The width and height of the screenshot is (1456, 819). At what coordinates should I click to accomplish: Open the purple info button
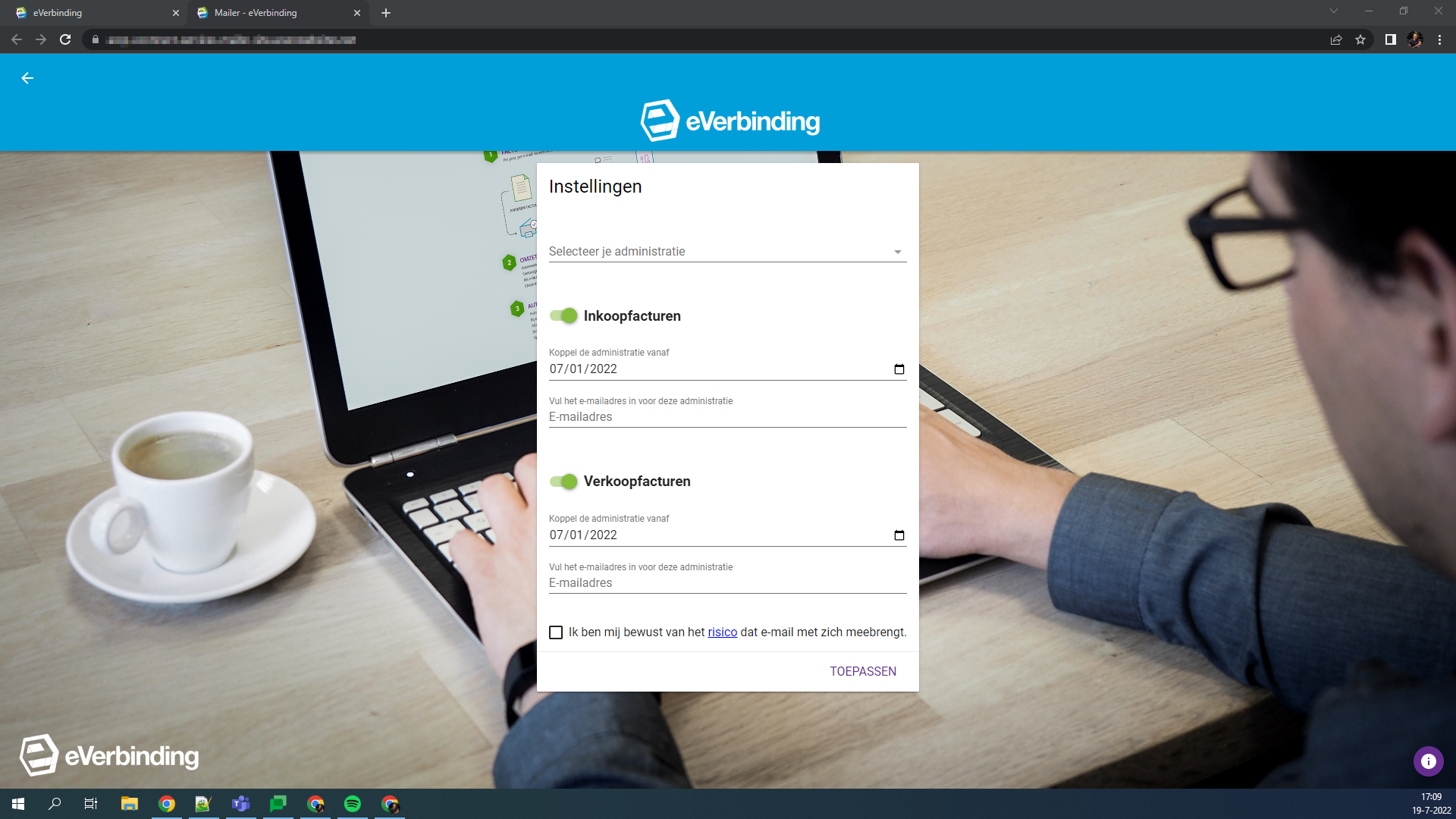click(x=1428, y=761)
